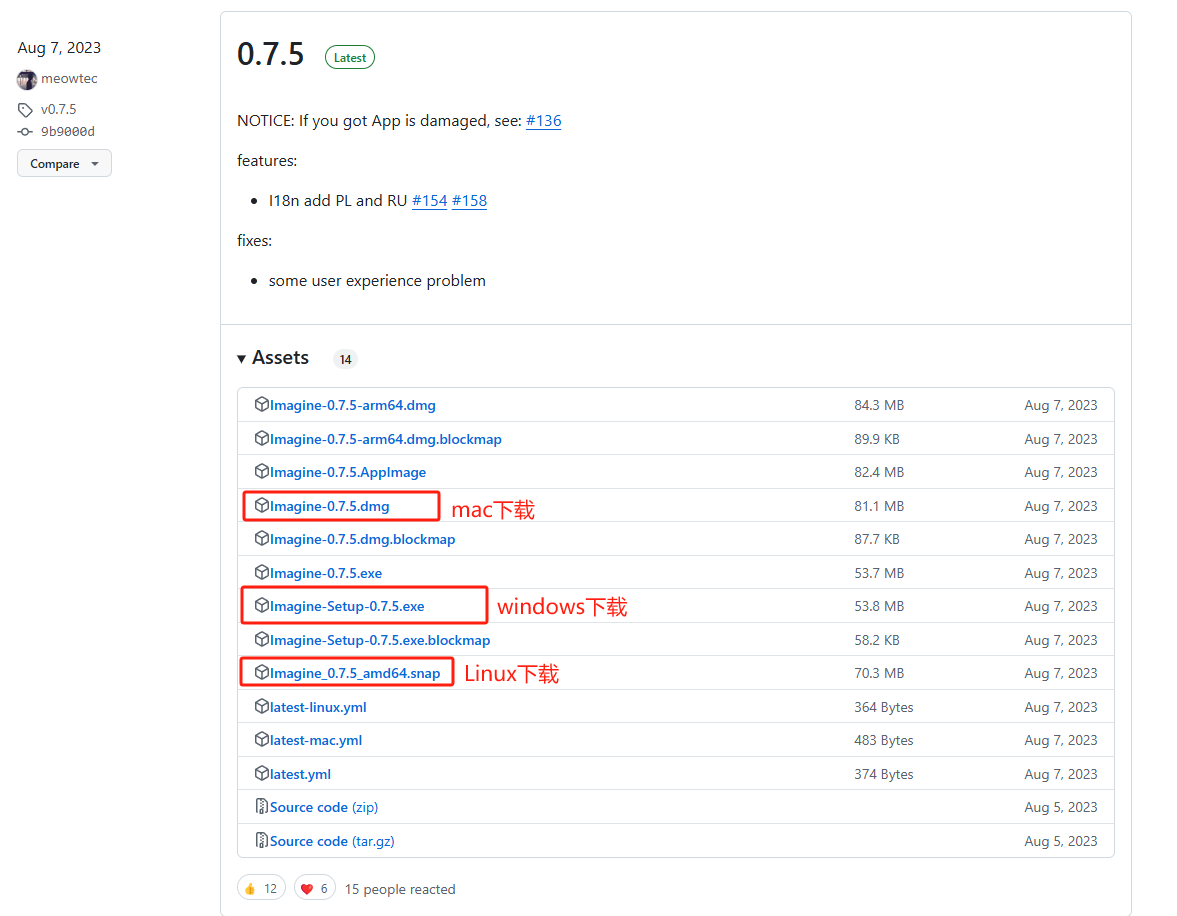Screen dimensions: 1177x916
Task: Open the Compare dropdown
Action: 65,164
